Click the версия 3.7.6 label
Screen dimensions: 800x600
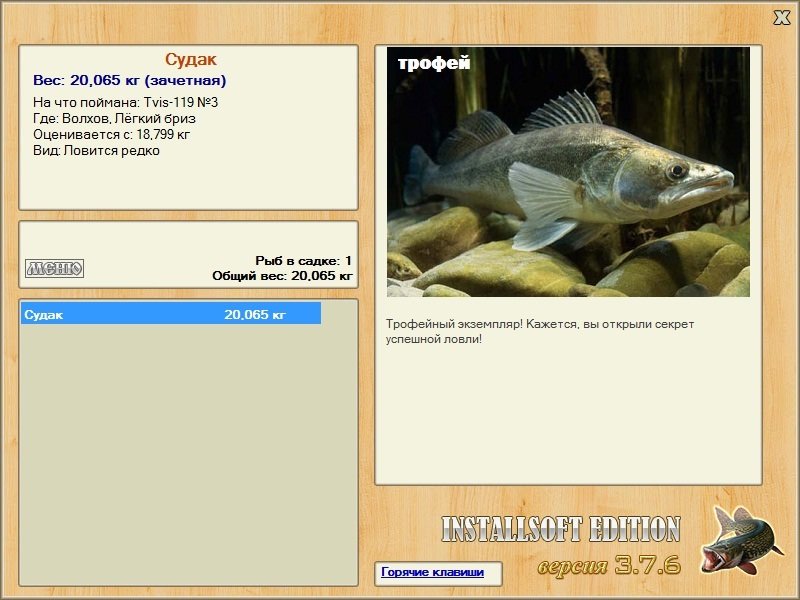(x=609, y=565)
